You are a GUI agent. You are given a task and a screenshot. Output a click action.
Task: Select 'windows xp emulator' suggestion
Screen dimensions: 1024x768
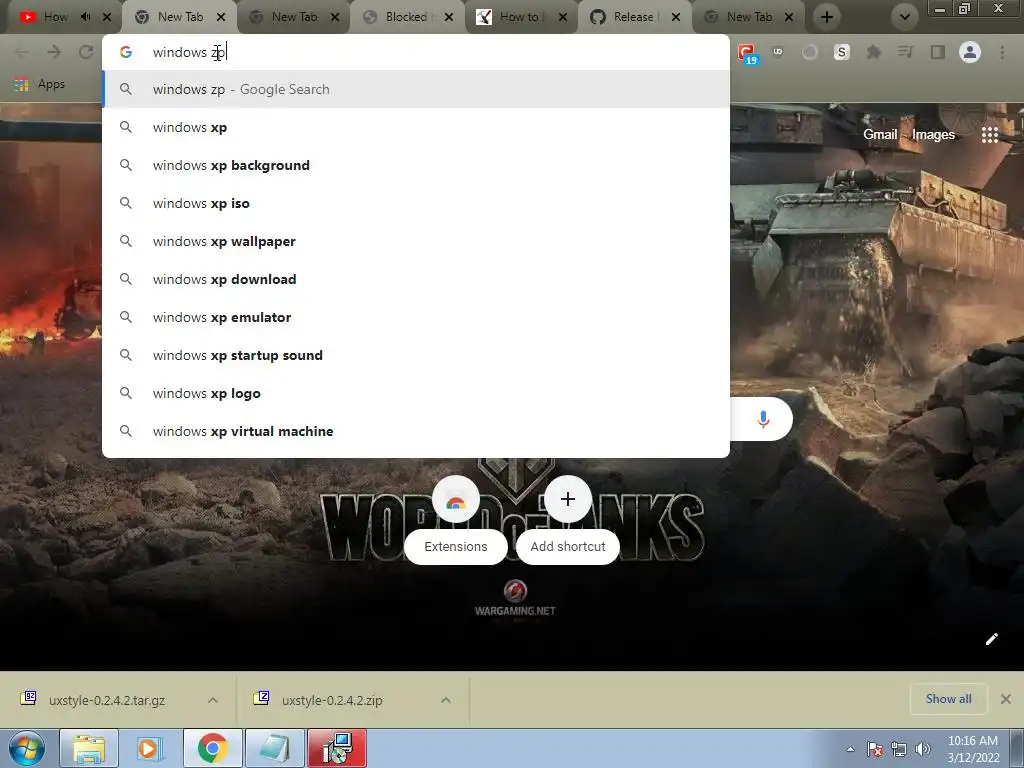tap(415, 317)
